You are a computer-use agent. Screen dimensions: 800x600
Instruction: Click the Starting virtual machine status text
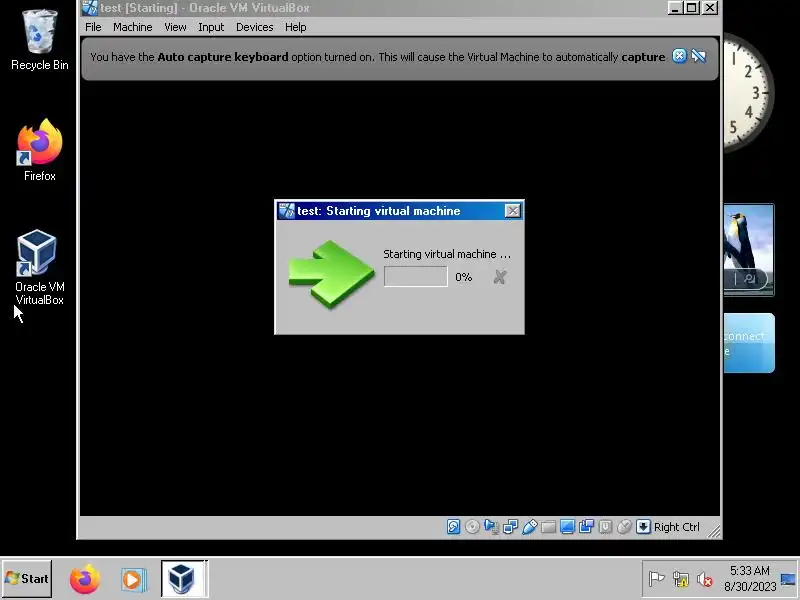pyautogui.click(x=447, y=254)
